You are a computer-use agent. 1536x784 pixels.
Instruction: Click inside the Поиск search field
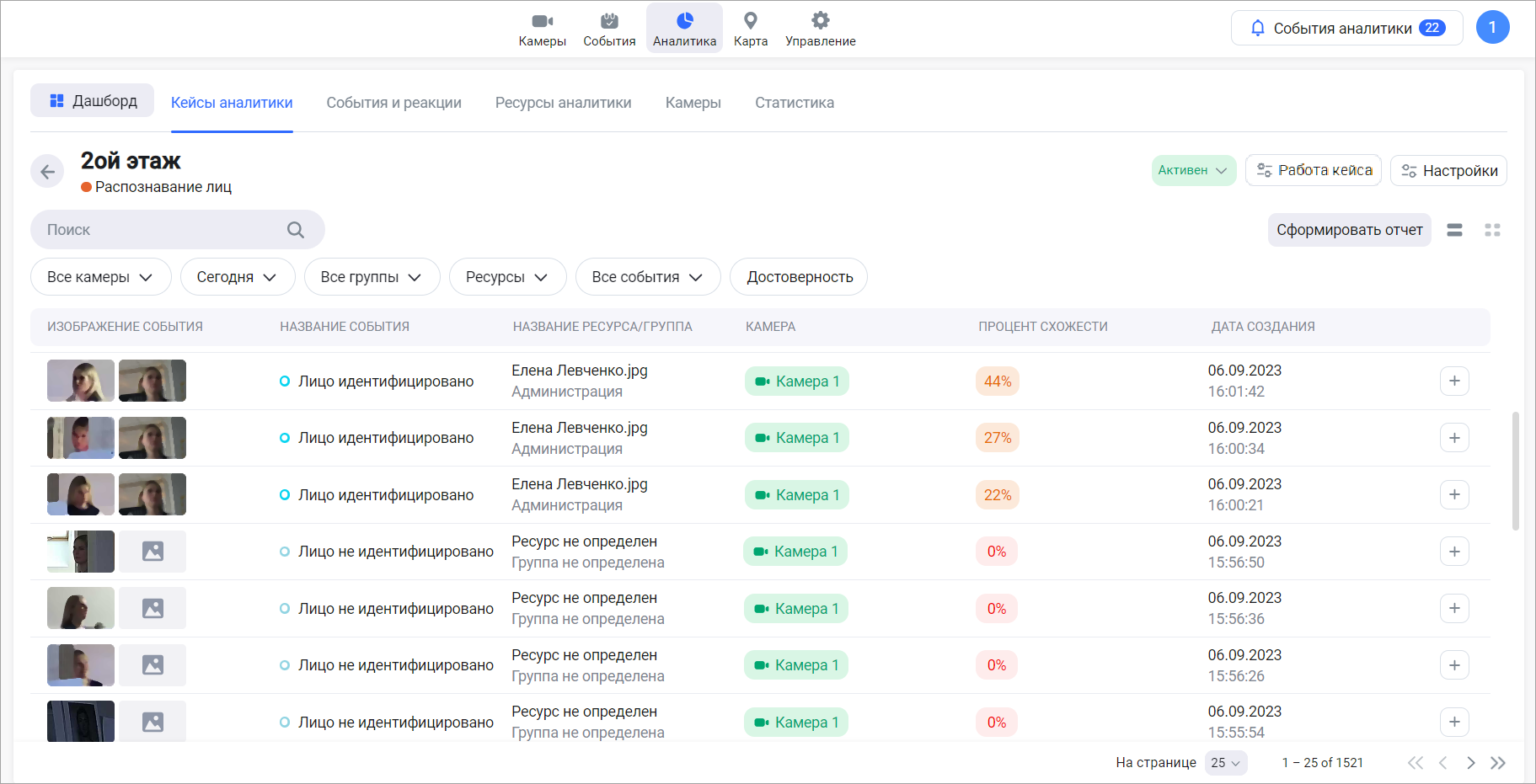click(160, 230)
